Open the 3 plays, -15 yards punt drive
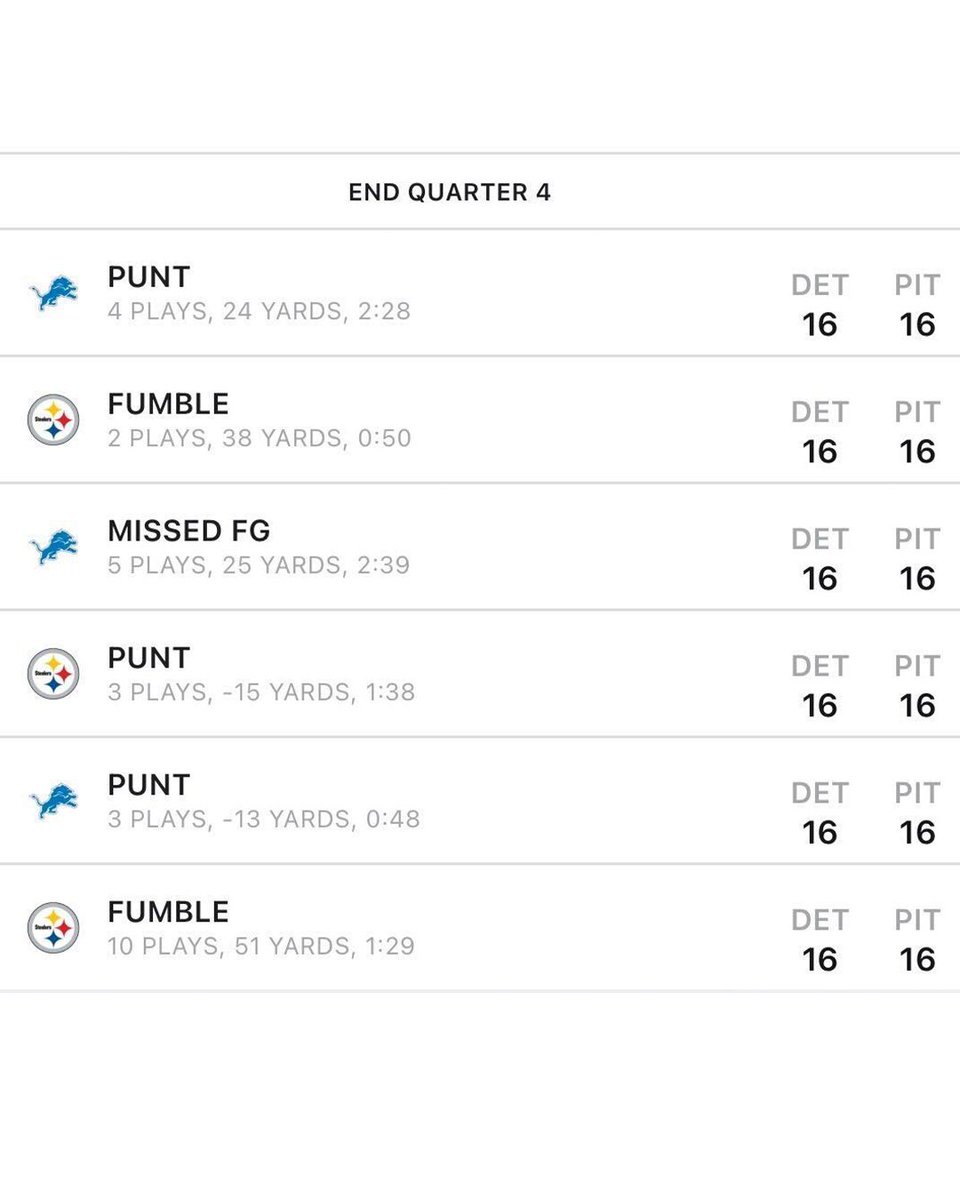The height and width of the screenshot is (1200, 960). pyautogui.click(x=480, y=674)
